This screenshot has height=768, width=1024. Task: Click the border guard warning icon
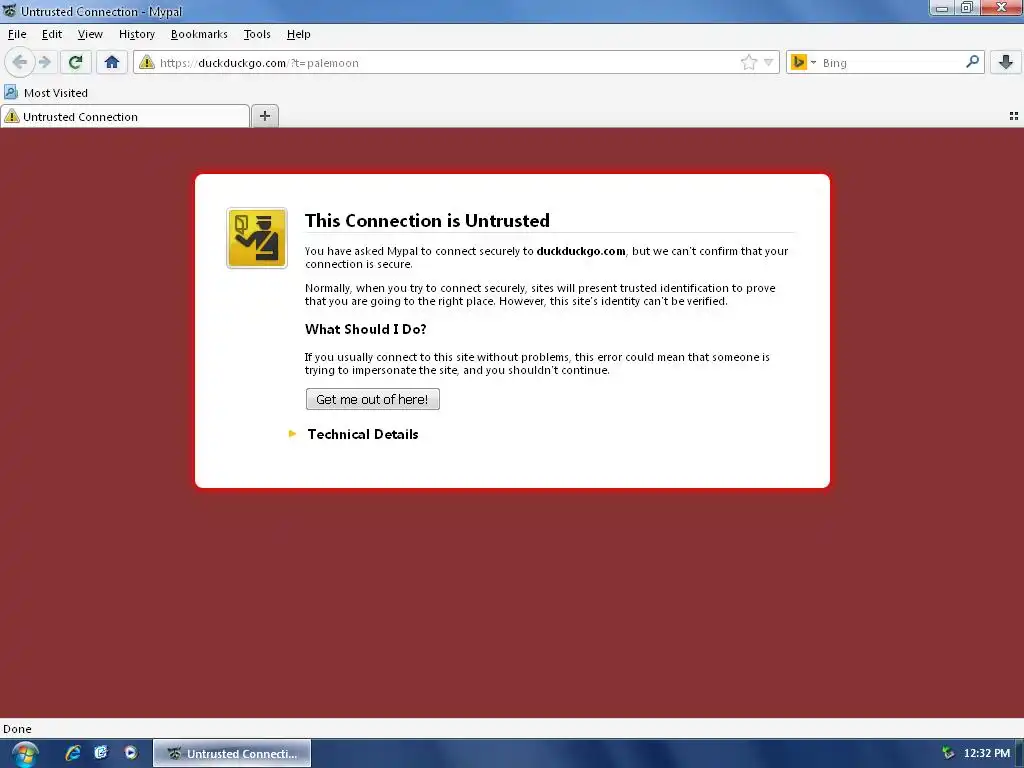coord(257,238)
